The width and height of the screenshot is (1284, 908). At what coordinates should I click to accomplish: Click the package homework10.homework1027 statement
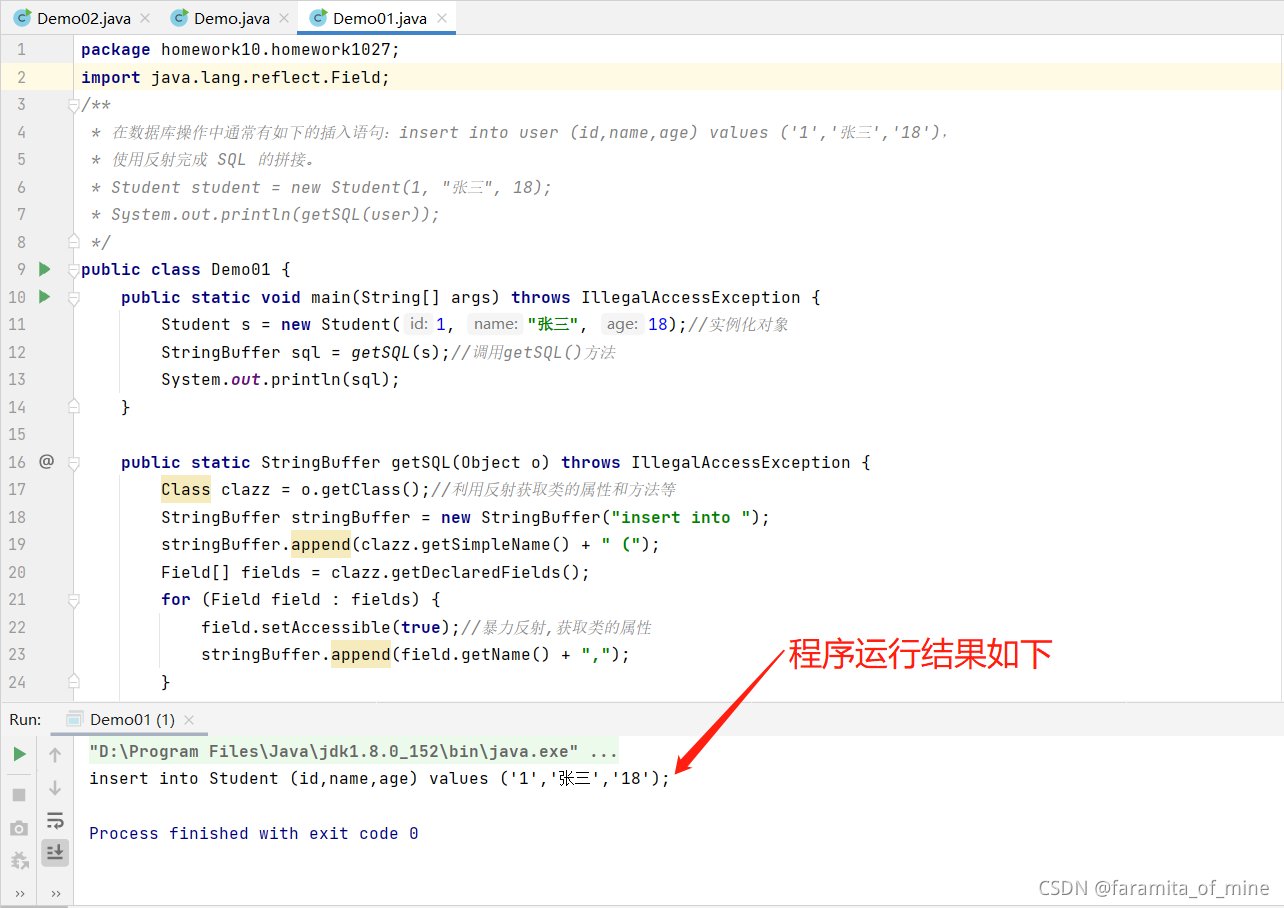point(240,49)
